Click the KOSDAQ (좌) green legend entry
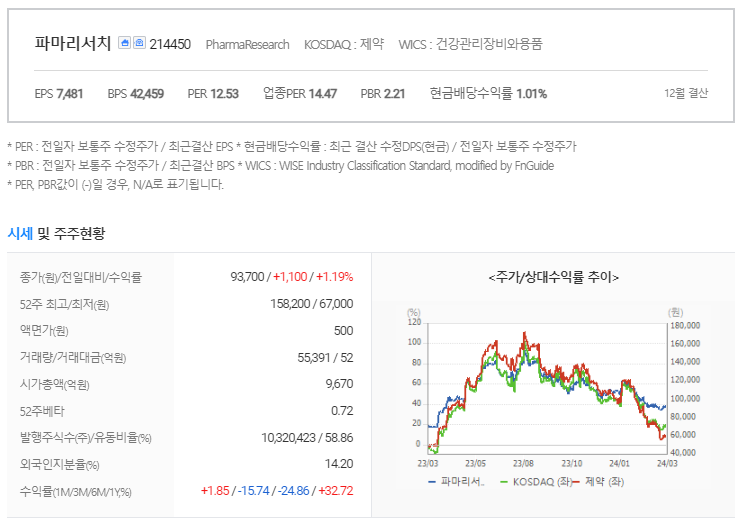743x520 pixels. tap(536, 482)
